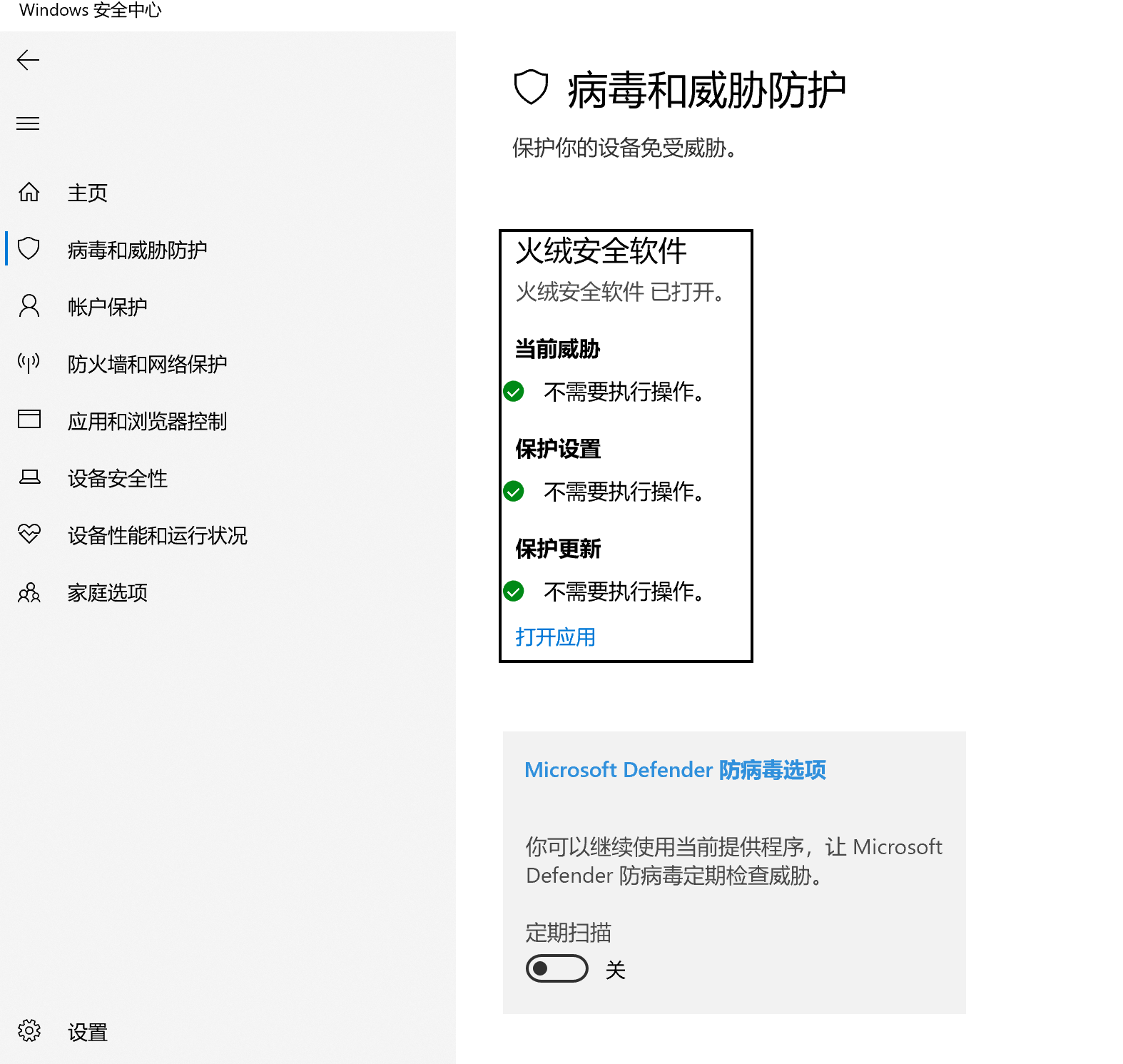Go to 主页 in sidebar
This screenshot has width=1123, height=1064.
(87, 193)
